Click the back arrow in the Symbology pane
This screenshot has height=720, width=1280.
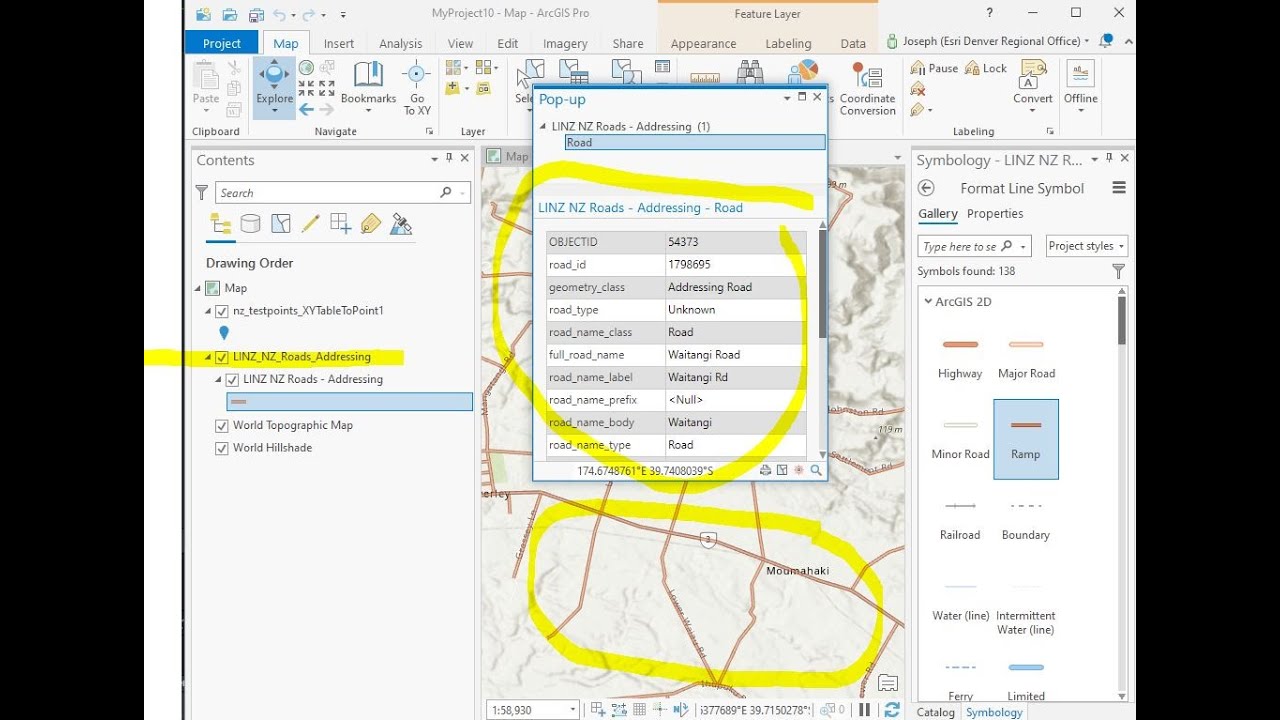(x=926, y=188)
